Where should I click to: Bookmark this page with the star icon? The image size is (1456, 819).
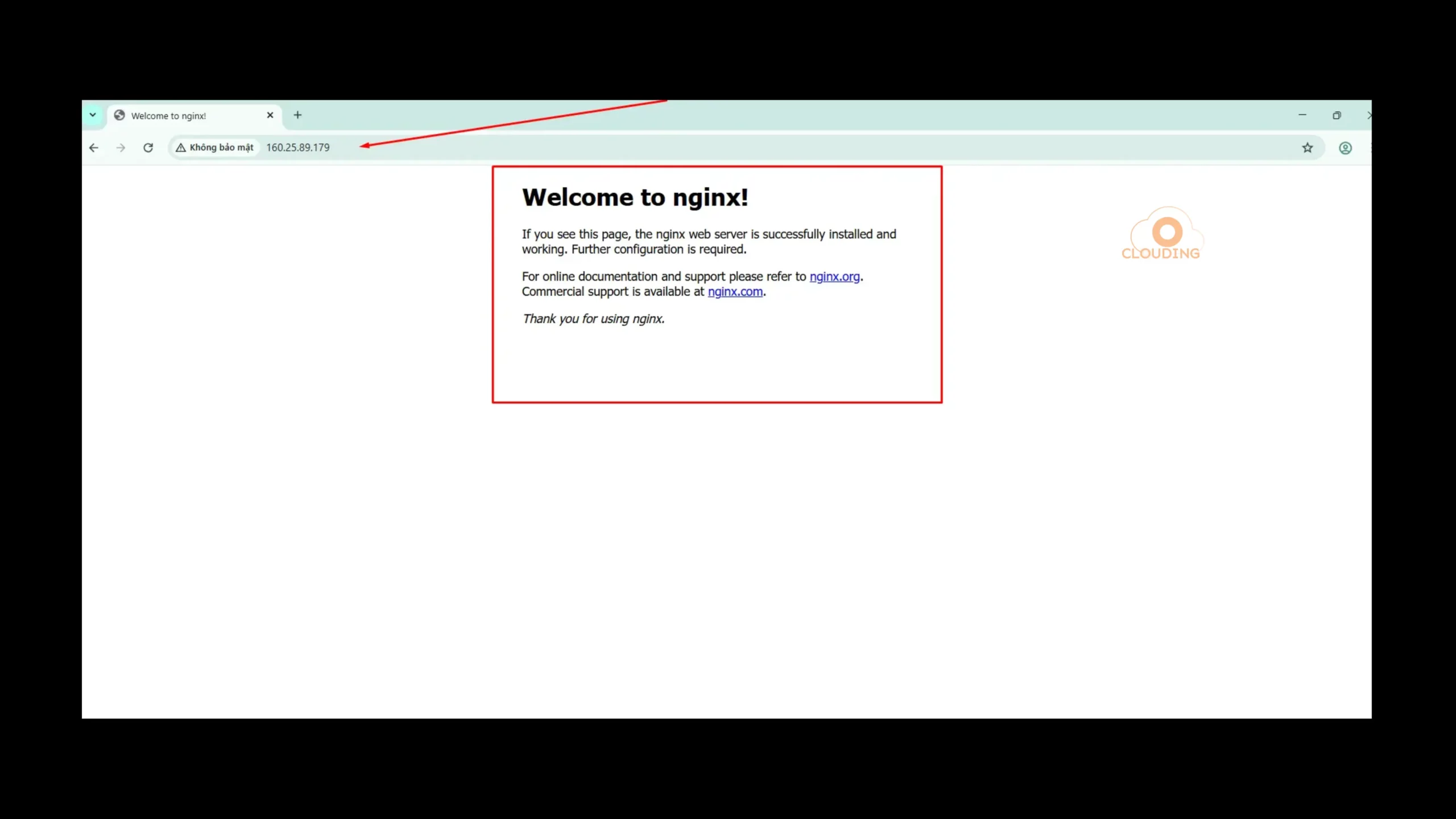click(x=1308, y=148)
